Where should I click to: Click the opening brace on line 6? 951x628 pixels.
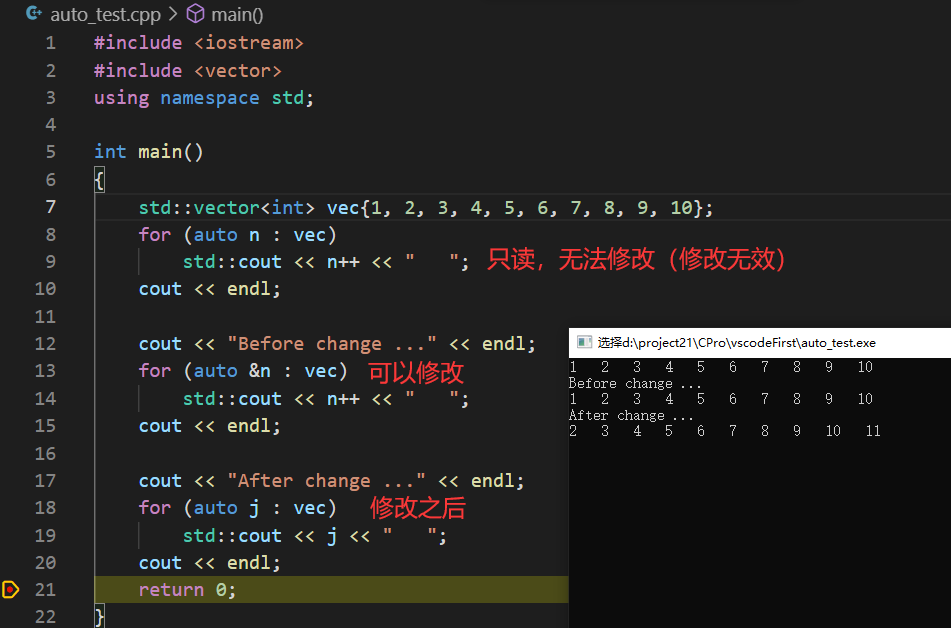99,180
